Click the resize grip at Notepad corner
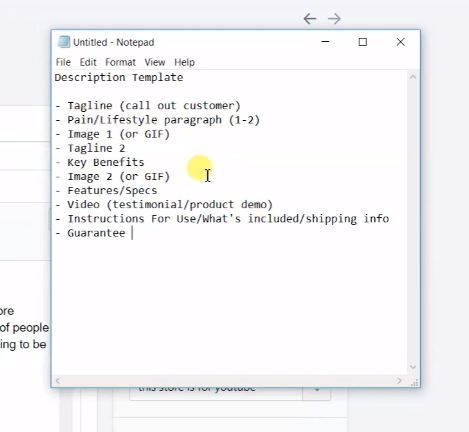This screenshot has width=469, height=432. (x=414, y=383)
